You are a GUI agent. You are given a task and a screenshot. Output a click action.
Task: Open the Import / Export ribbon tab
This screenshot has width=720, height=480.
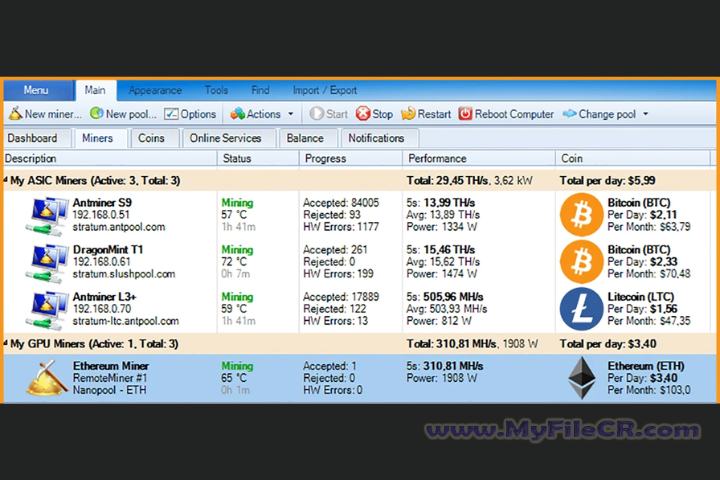(325, 90)
